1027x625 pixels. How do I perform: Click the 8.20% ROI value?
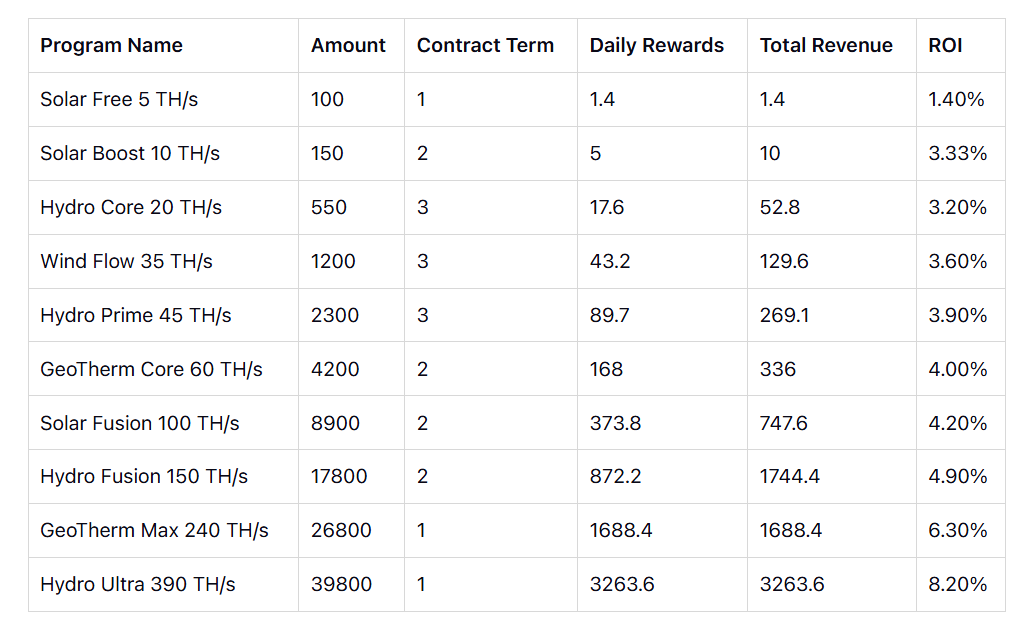point(957,585)
